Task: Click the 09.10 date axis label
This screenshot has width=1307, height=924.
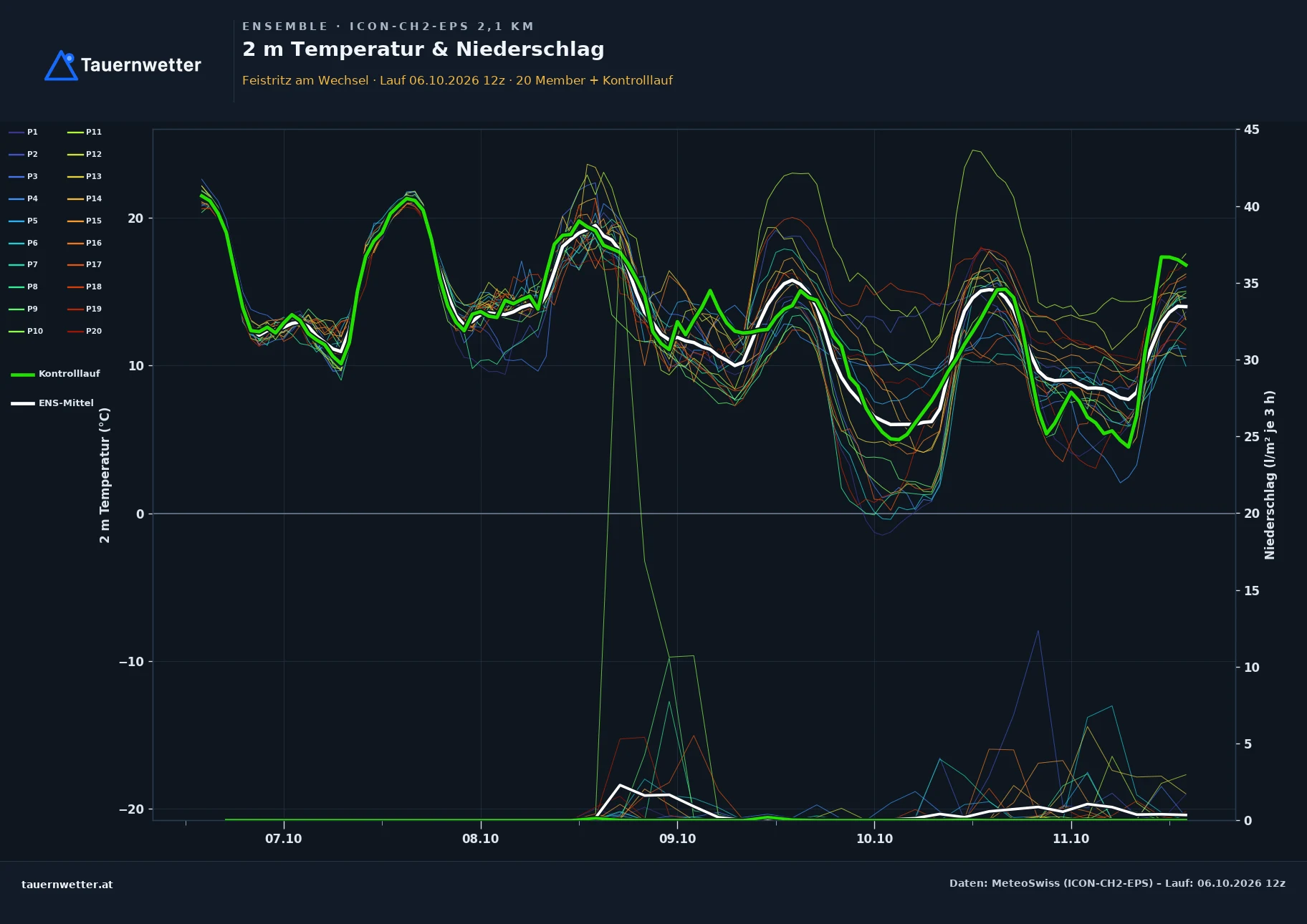Action: [x=677, y=839]
